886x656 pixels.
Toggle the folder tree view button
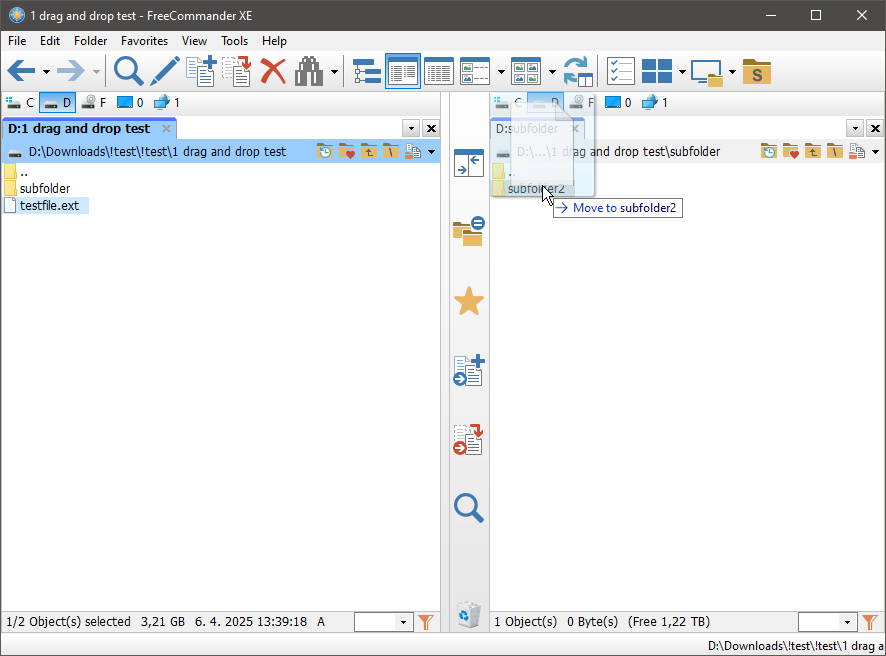coord(367,71)
